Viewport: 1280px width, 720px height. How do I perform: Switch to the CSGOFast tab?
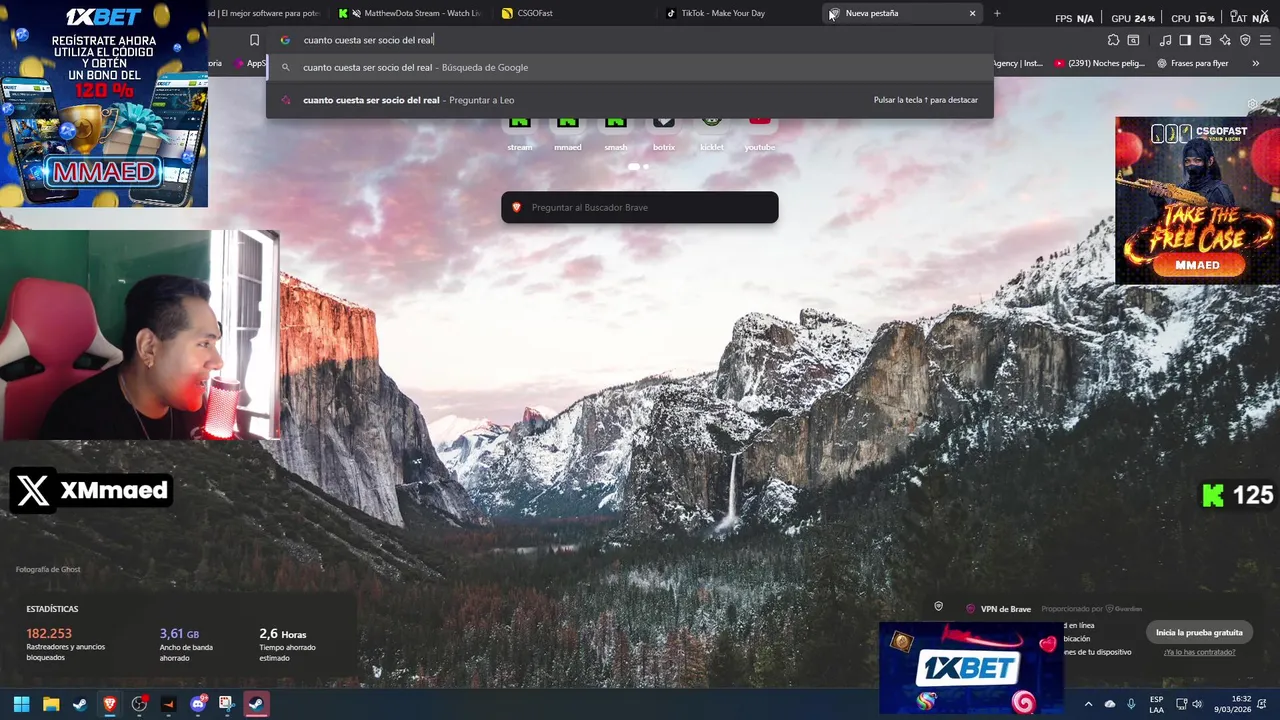(575, 13)
